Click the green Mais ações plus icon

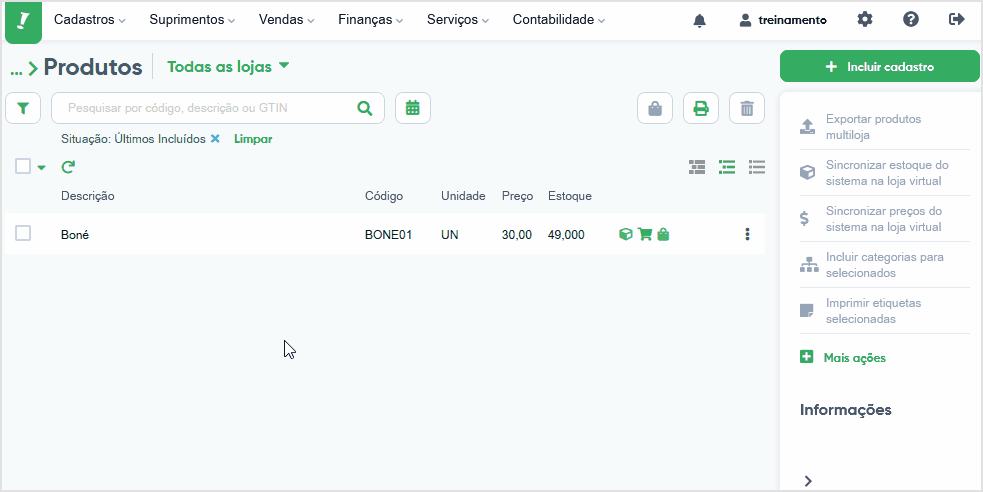tap(807, 357)
